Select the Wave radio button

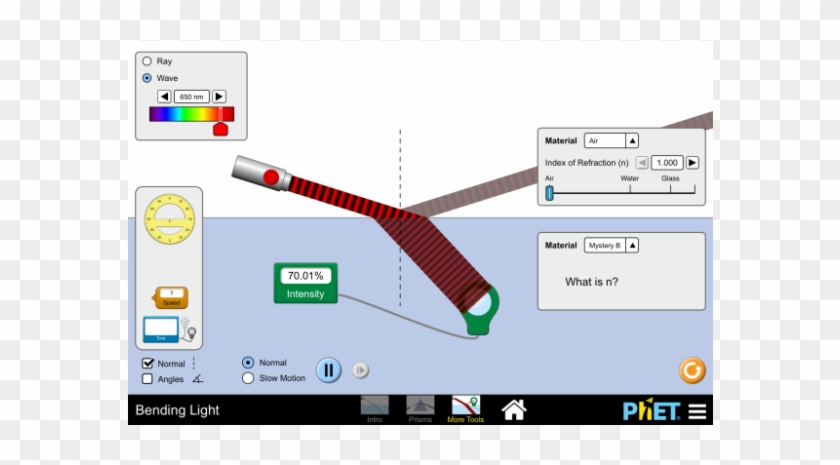coord(147,78)
